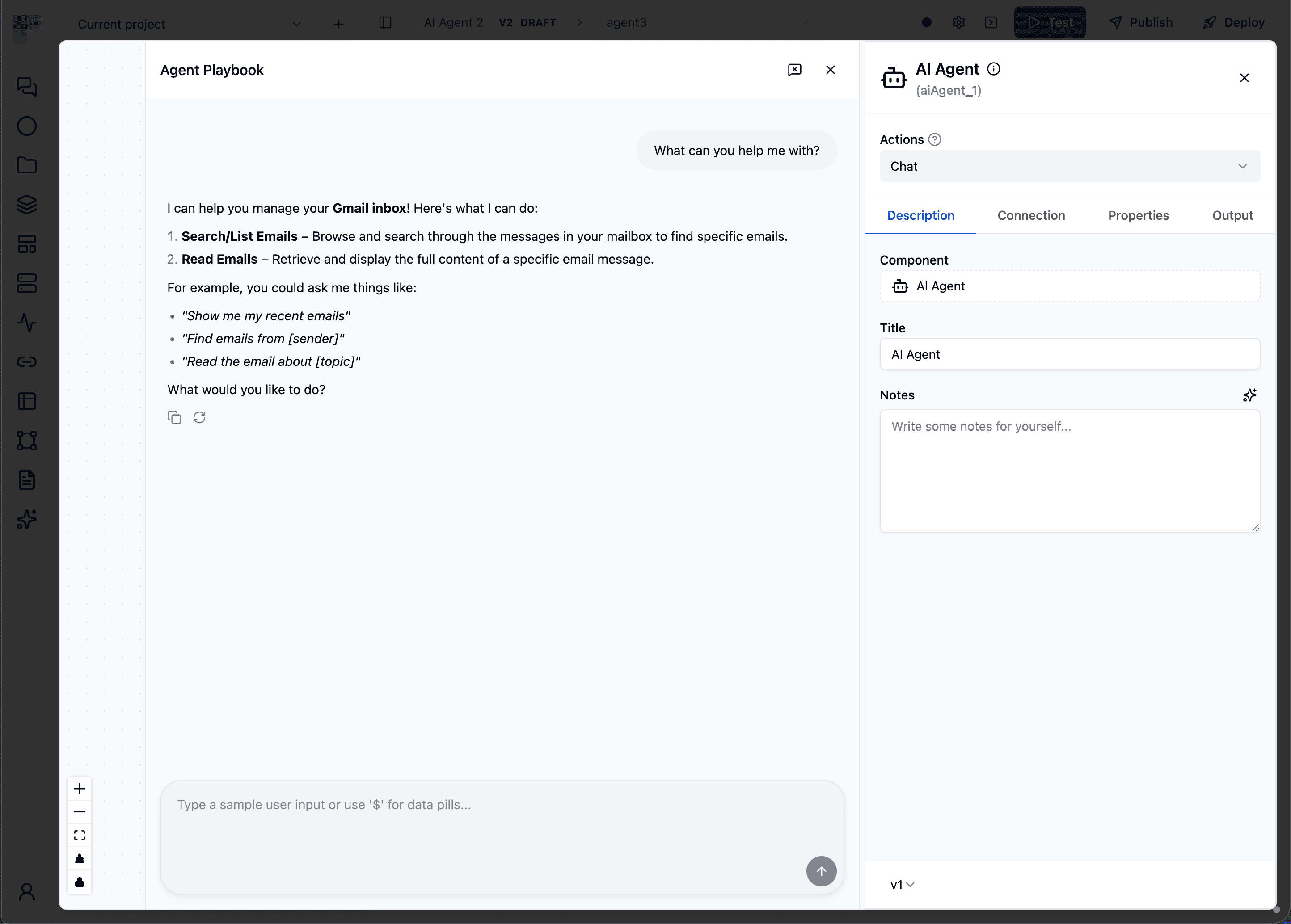The width and height of the screenshot is (1291, 924).
Task: Click the Actions help icon
Action: pos(935,139)
